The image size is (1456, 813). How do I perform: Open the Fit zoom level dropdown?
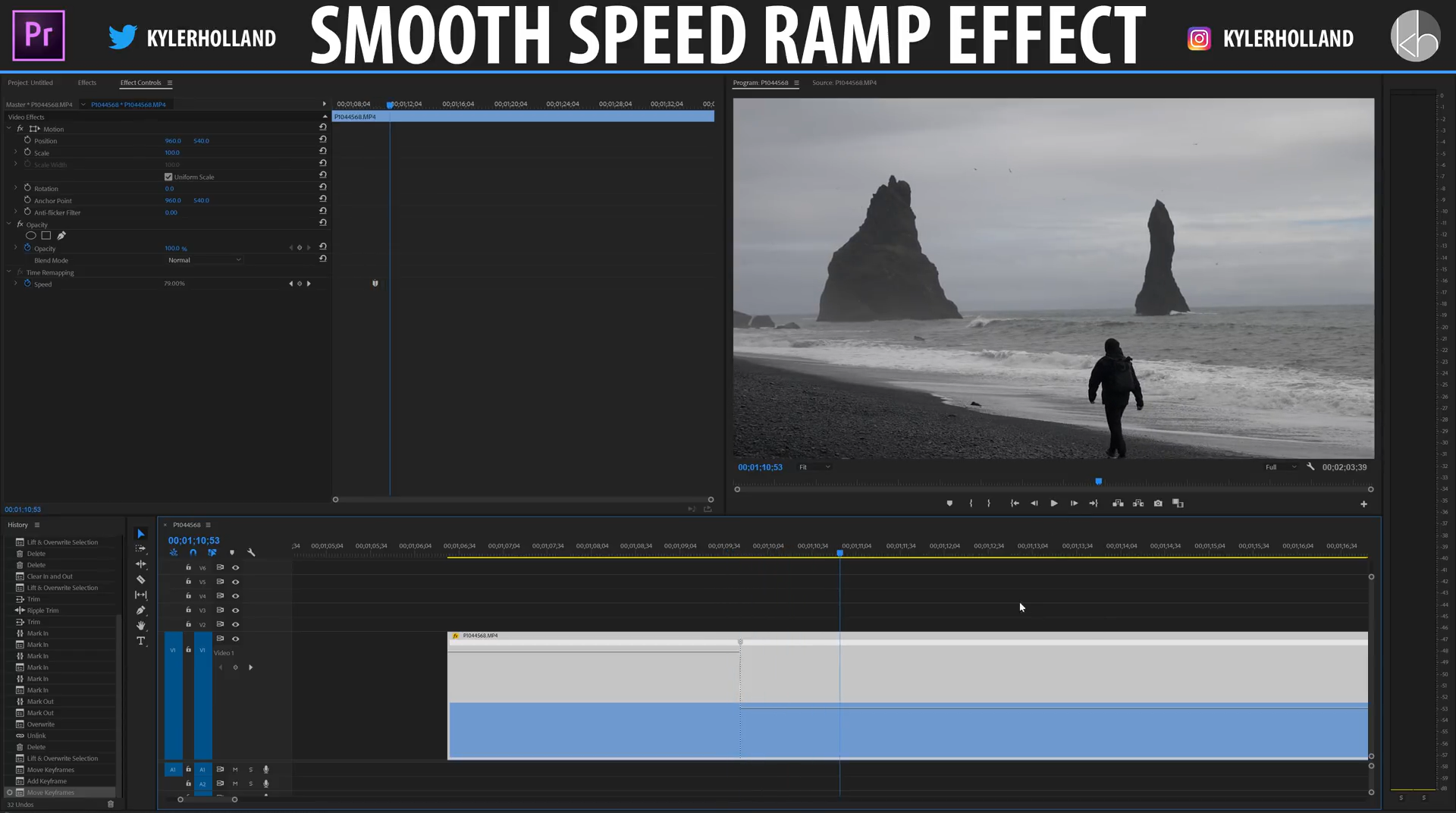click(x=814, y=467)
